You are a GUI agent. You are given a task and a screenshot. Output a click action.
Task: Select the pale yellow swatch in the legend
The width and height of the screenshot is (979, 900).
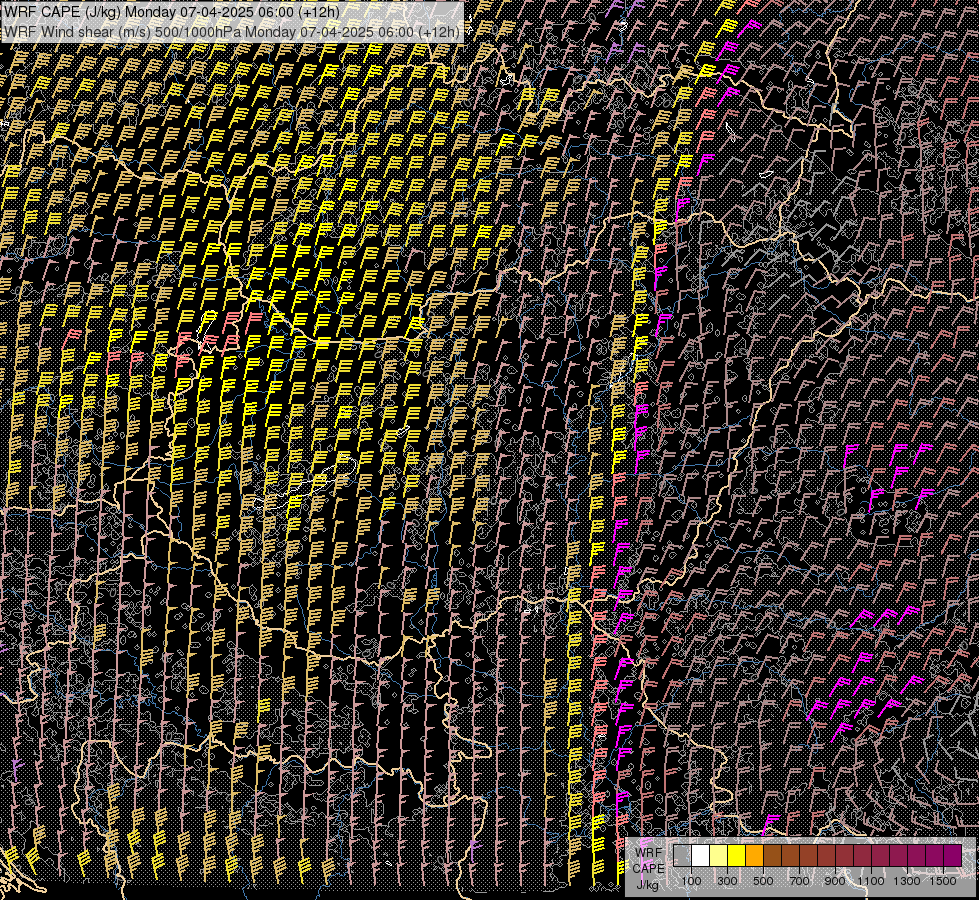click(719, 855)
